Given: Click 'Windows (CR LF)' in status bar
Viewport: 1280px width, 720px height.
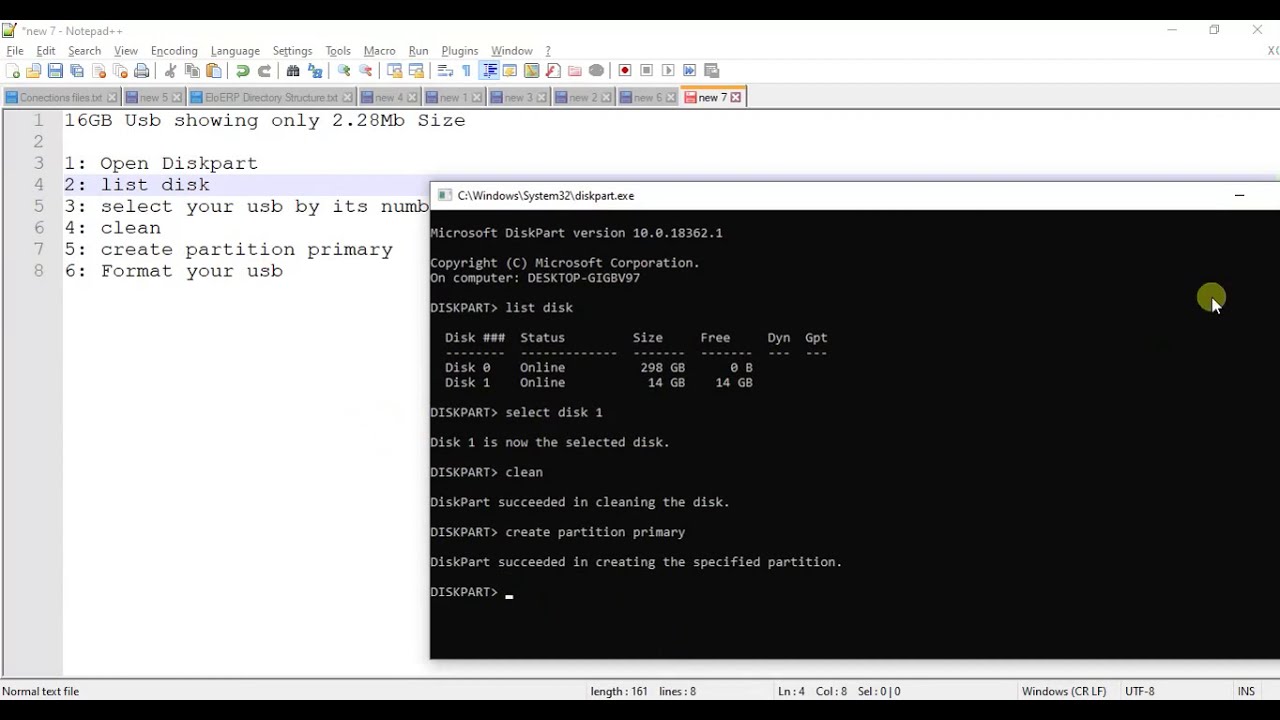Looking at the screenshot, I should [x=1063, y=691].
